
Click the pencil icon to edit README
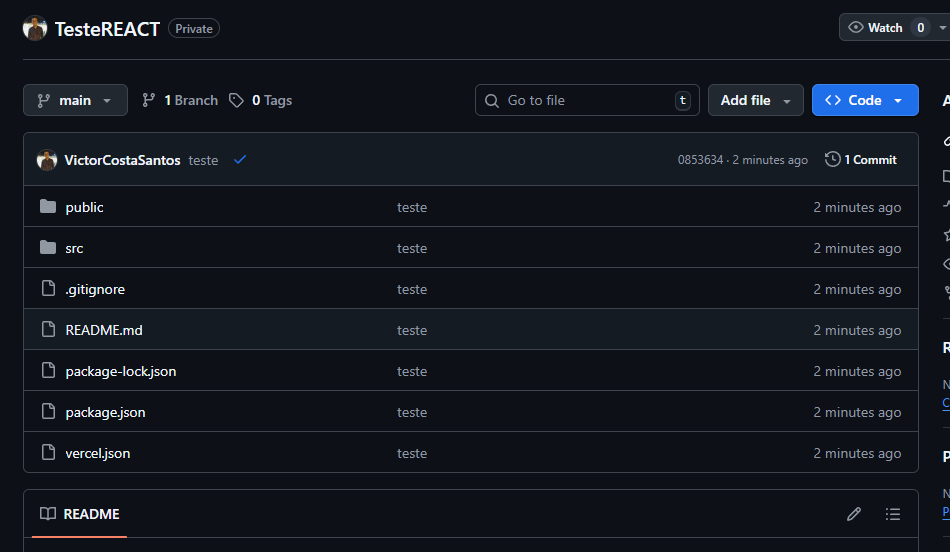854,514
